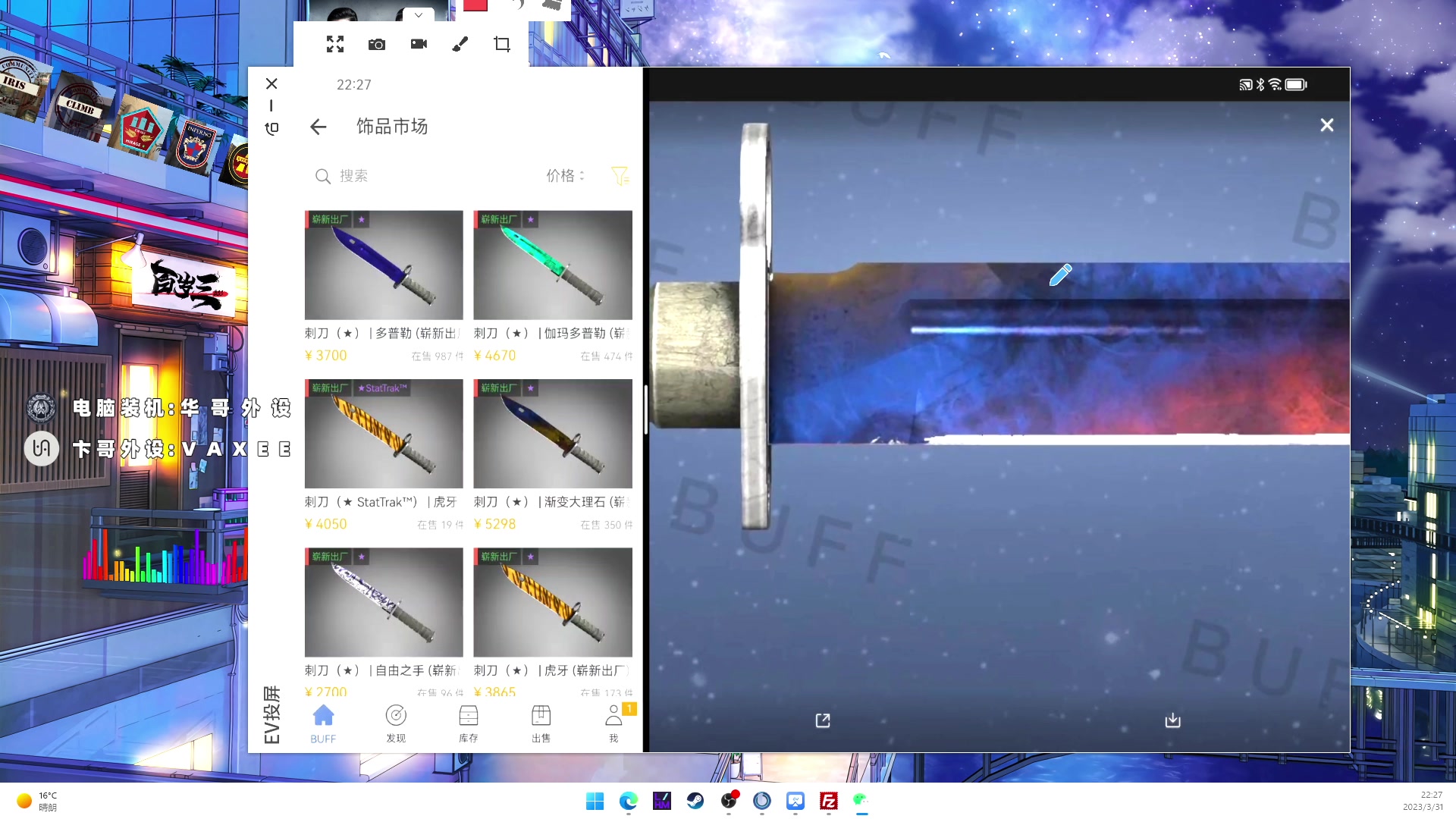Go back from 饰品市场 page
This screenshot has height=819, width=1456.
tap(318, 127)
